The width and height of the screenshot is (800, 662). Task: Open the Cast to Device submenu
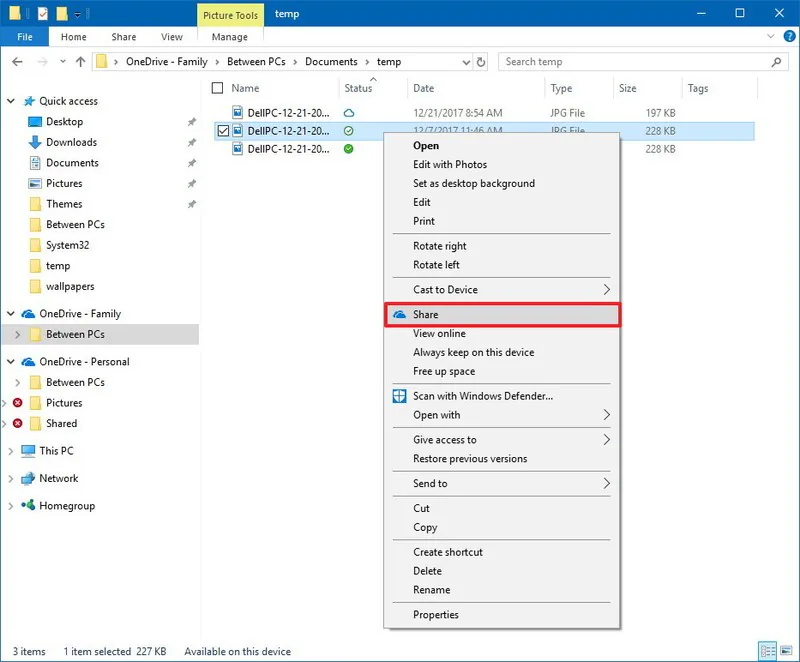(502, 290)
